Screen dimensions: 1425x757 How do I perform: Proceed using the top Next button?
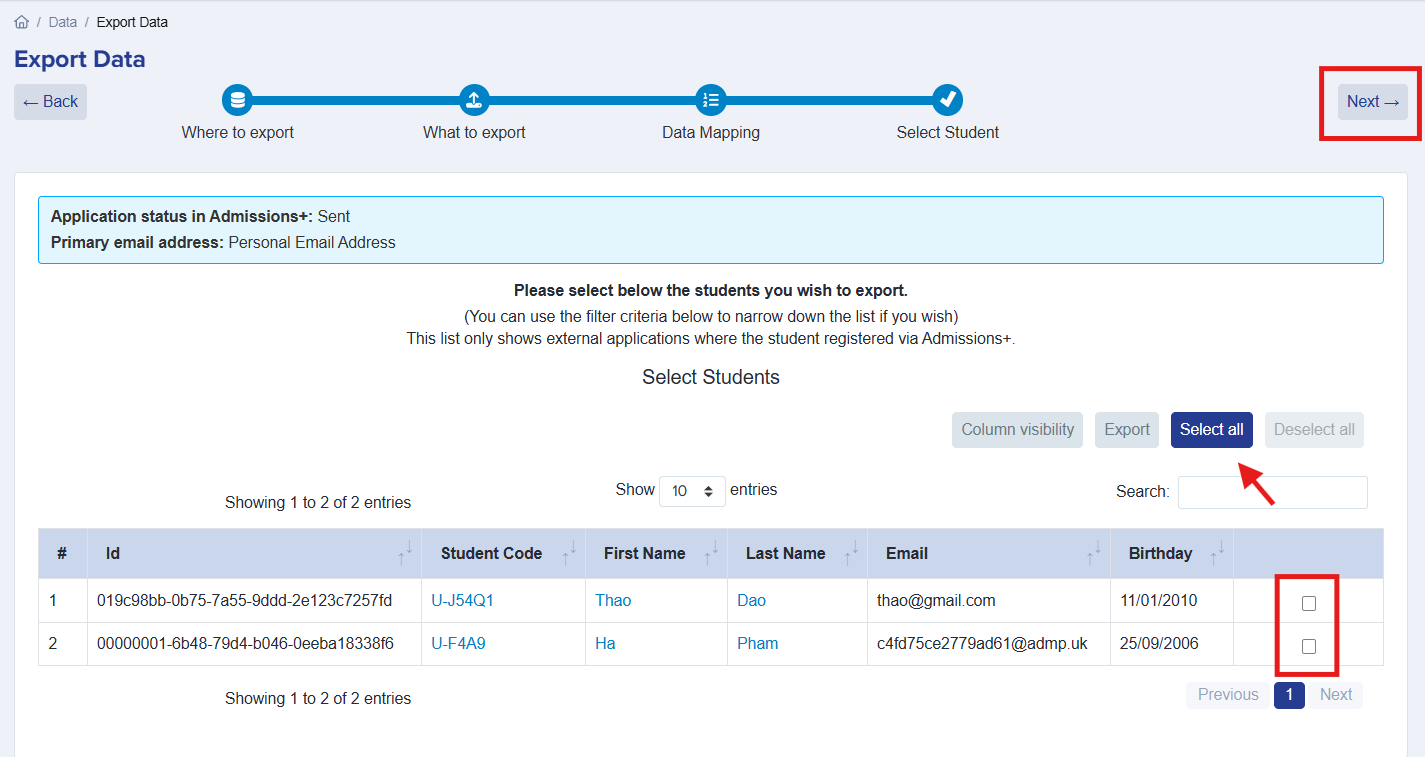(x=1373, y=102)
